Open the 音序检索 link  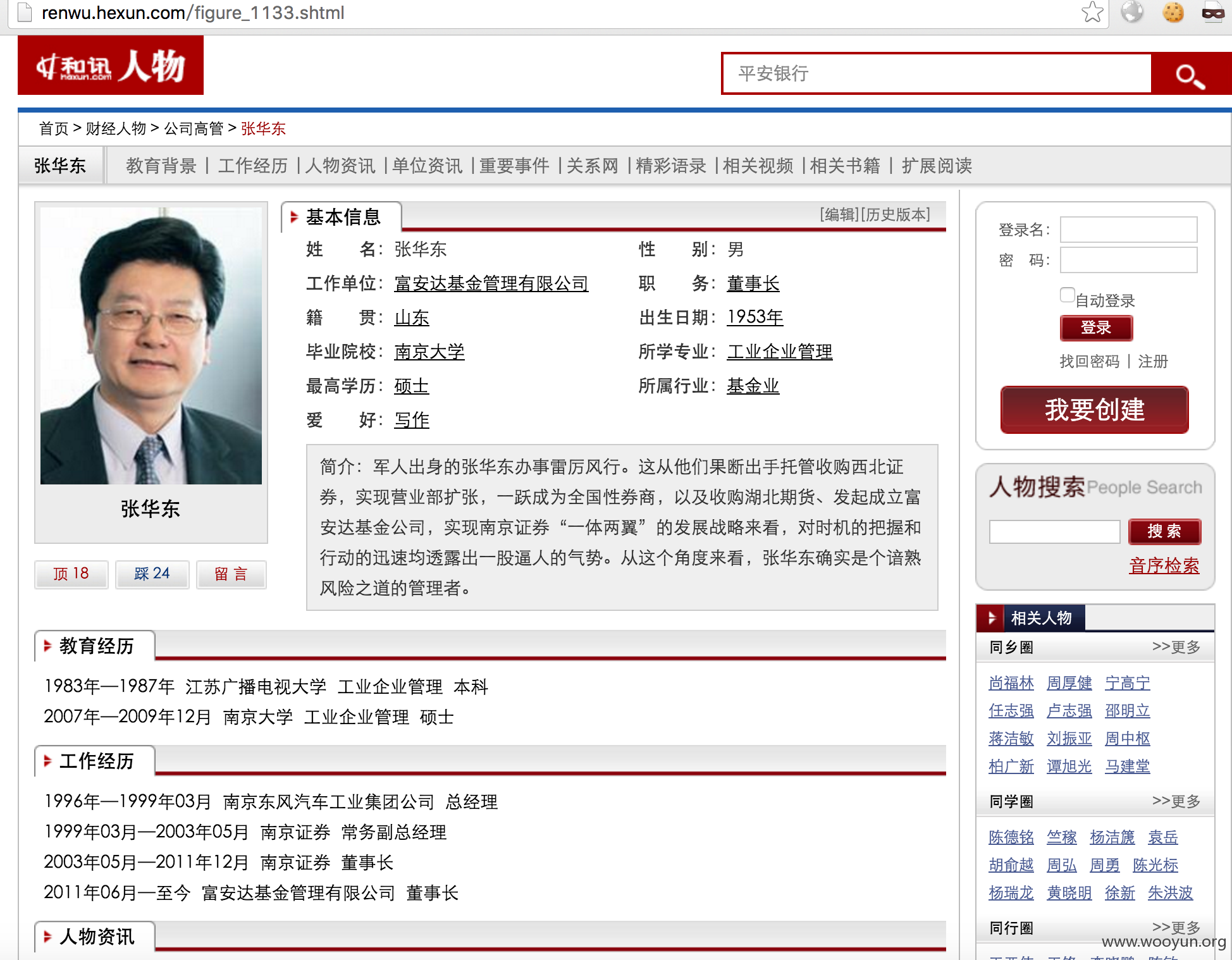click(x=1164, y=565)
